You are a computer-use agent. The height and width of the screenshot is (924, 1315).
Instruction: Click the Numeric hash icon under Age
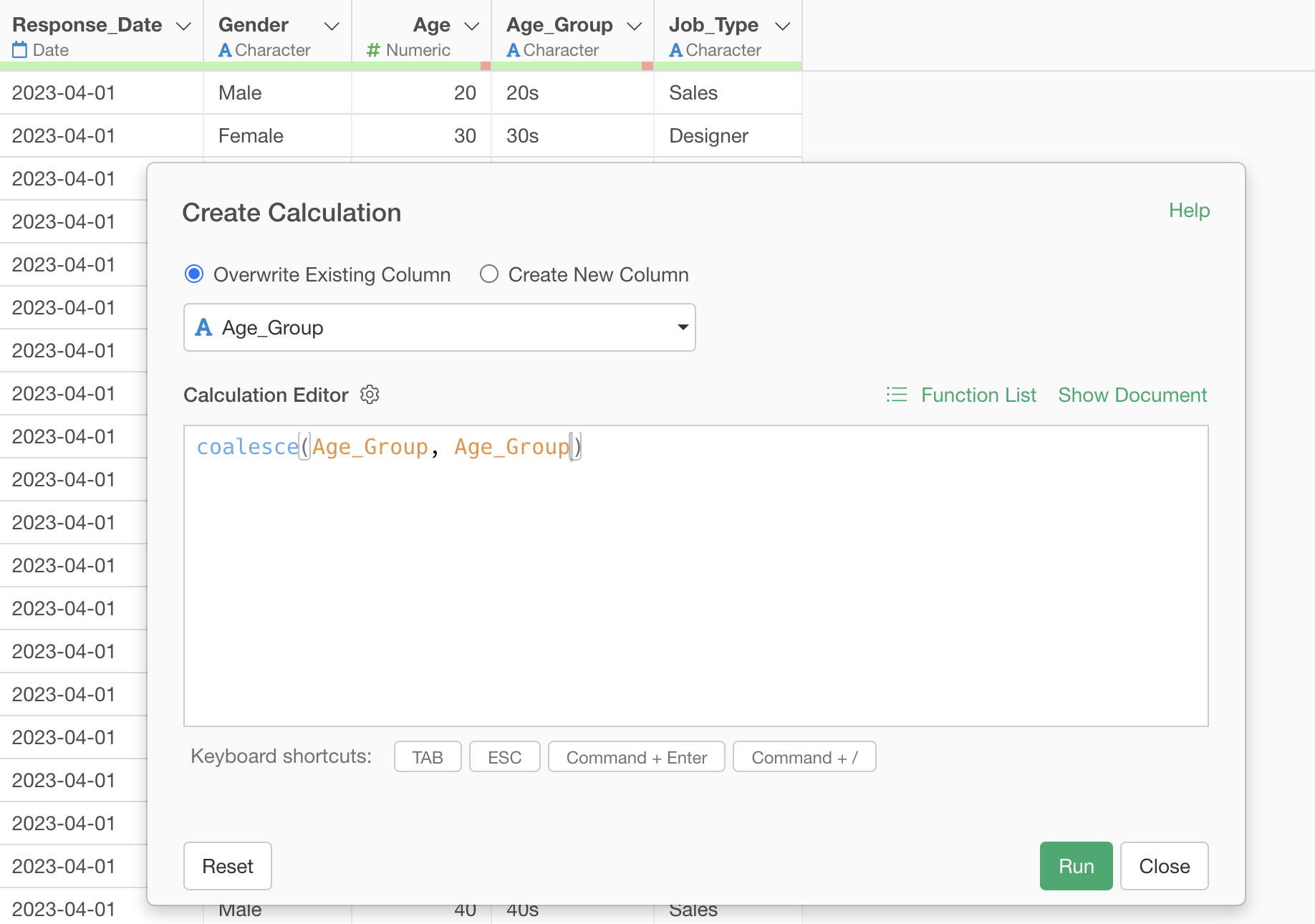point(373,50)
